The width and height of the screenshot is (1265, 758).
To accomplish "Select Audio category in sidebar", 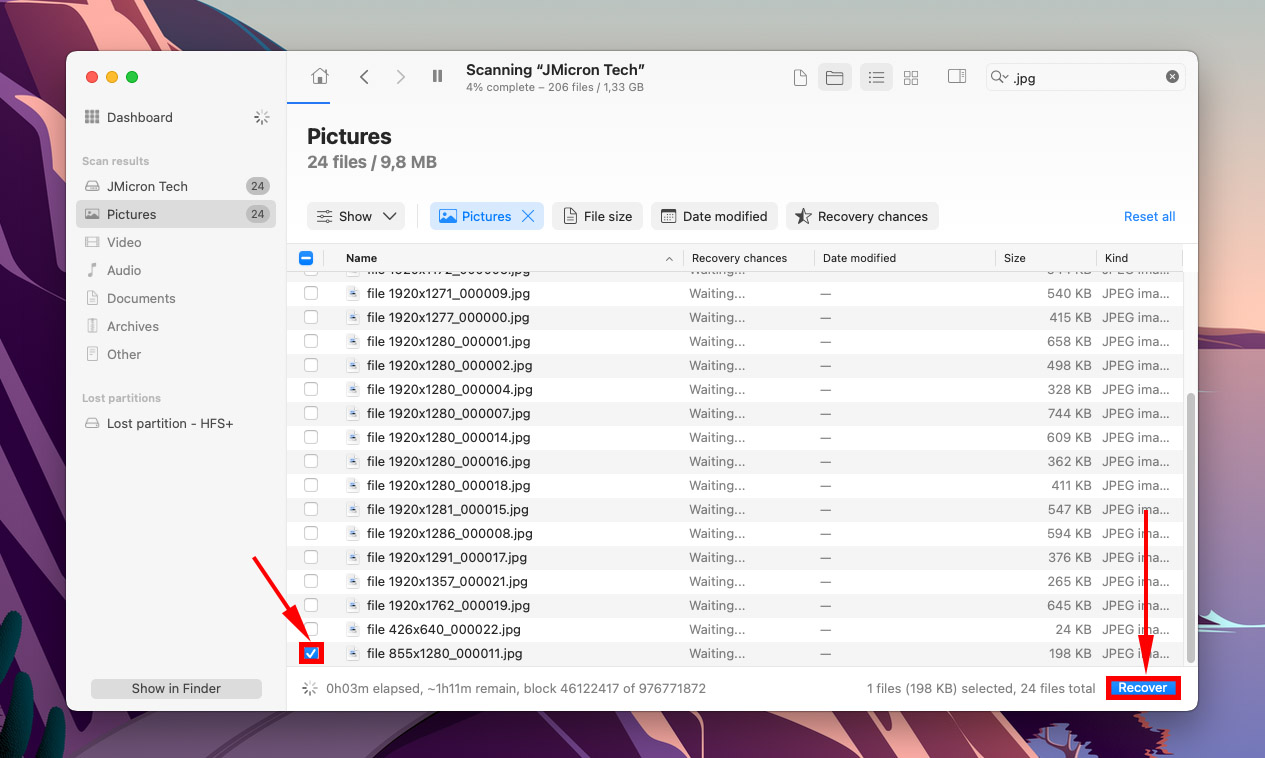I will (x=176, y=270).
